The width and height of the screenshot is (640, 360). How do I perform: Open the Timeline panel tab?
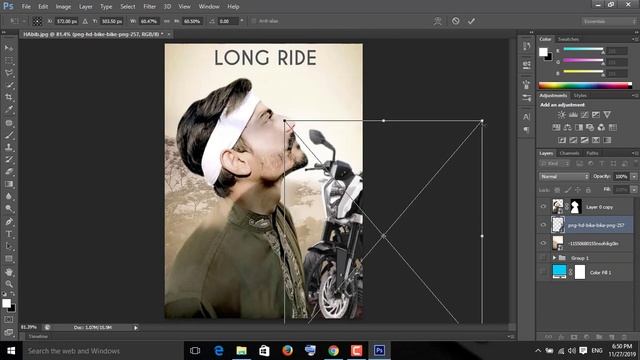(38, 337)
